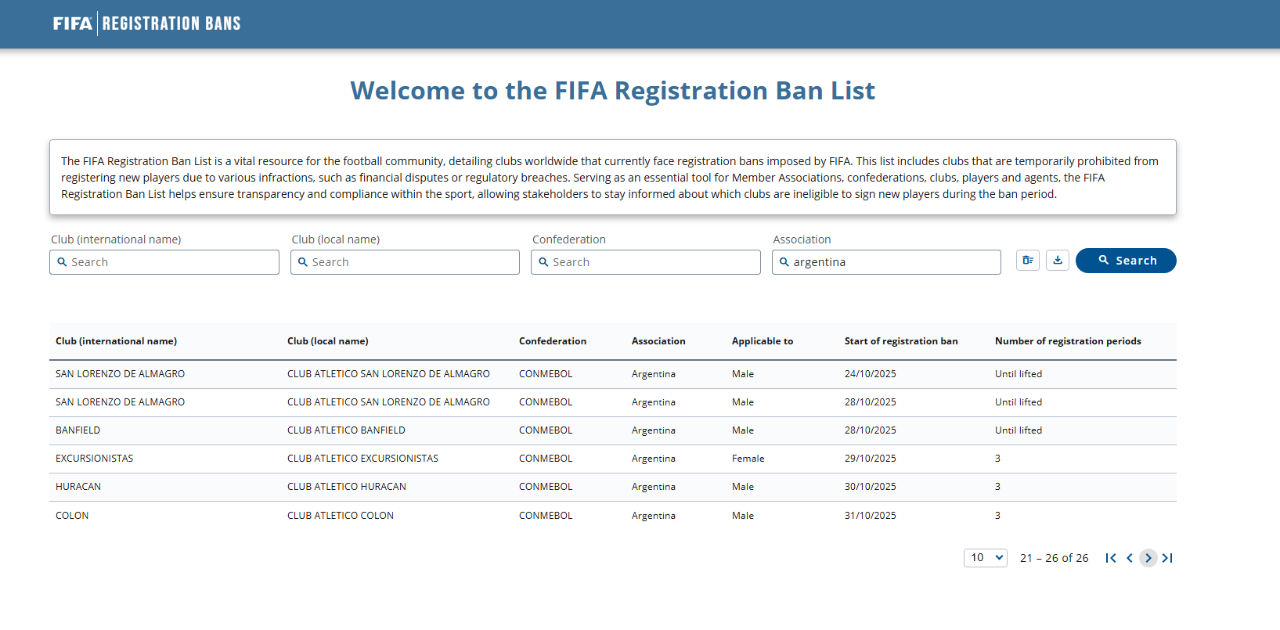Click the Applicable to column header
Image resolution: width=1280 pixels, height=630 pixels.
[762, 341]
